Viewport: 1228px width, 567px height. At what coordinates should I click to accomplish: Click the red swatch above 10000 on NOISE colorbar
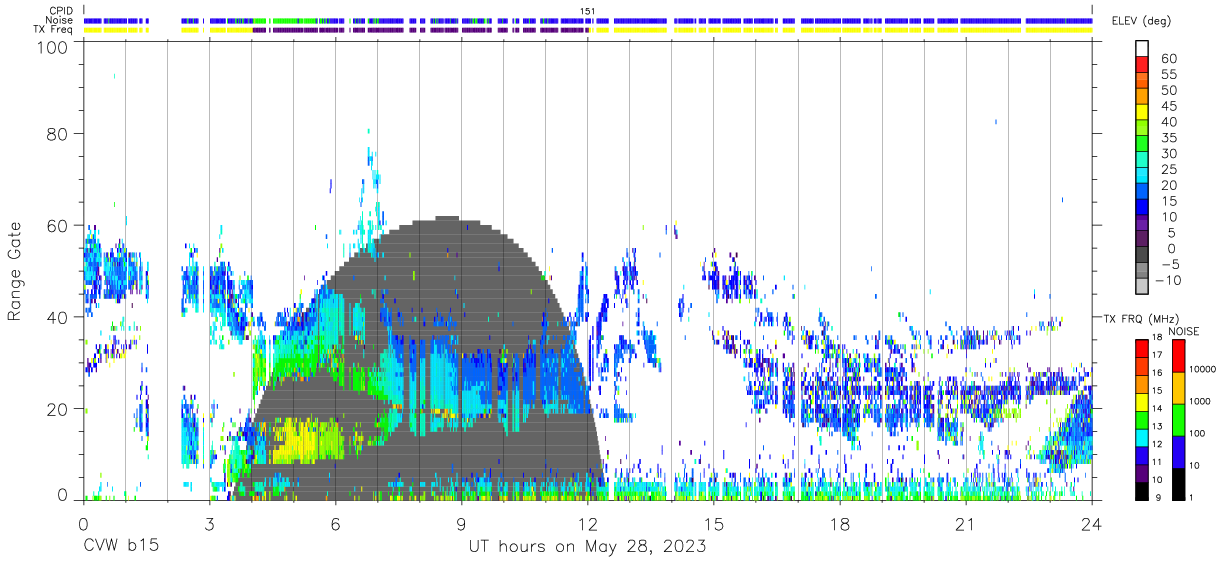coord(1178,355)
